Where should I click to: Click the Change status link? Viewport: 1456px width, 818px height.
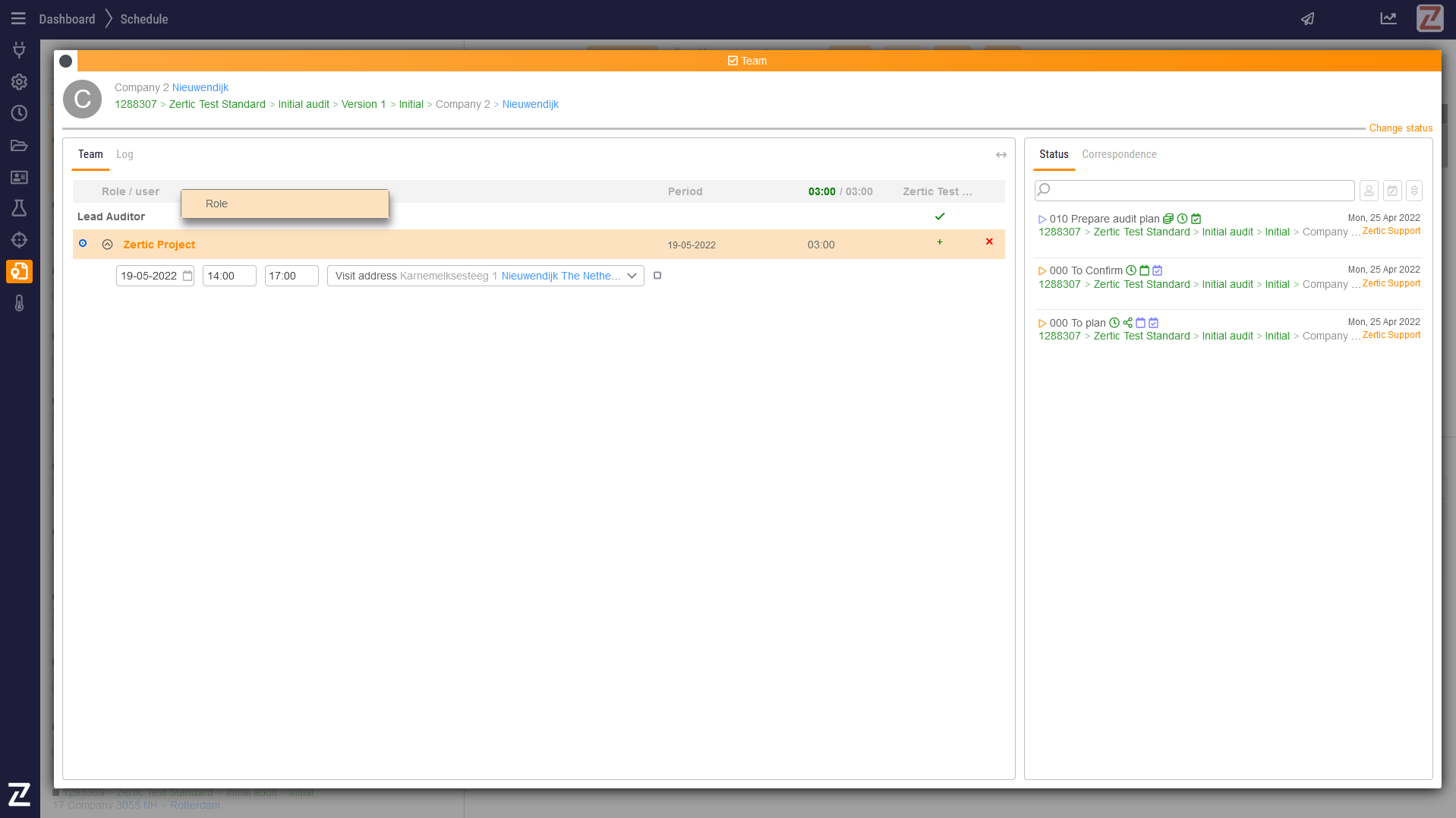pos(1401,128)
